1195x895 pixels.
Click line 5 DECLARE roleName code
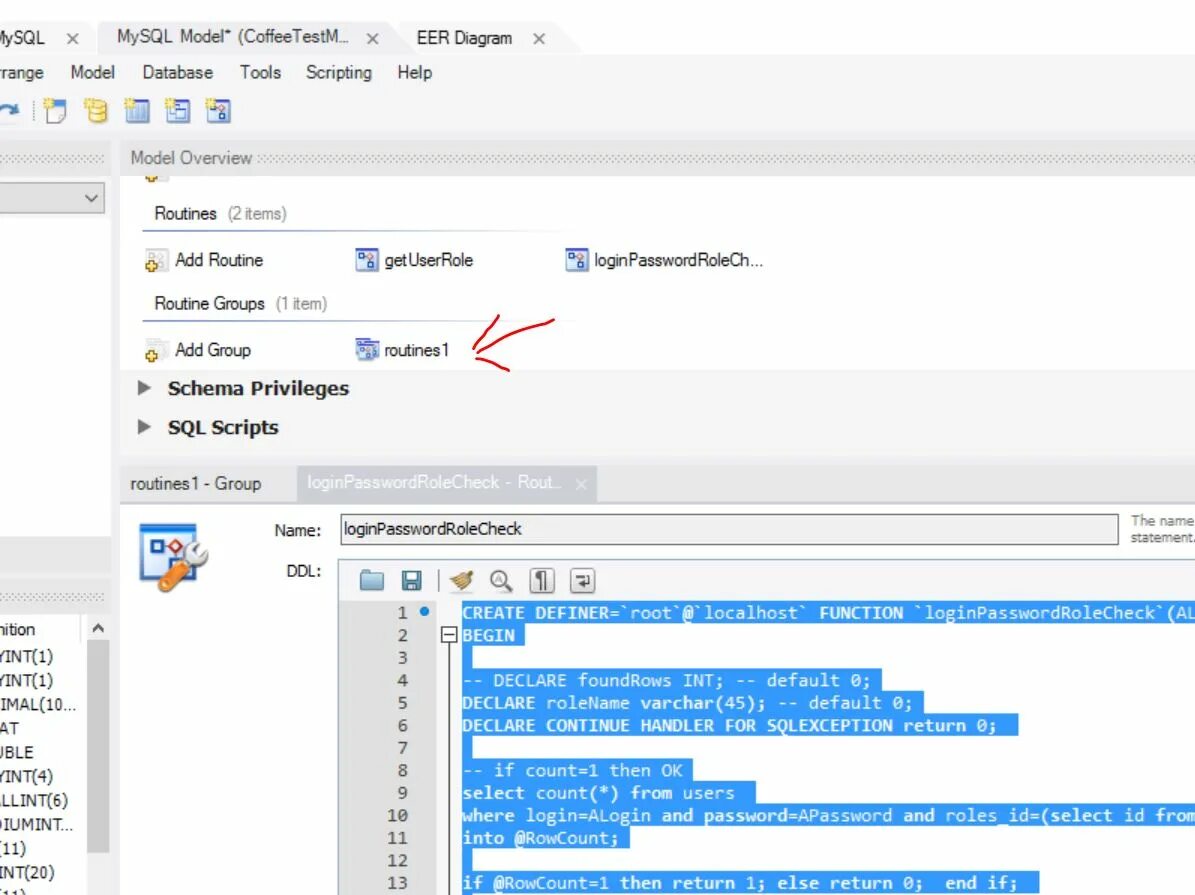click(687, 703)
